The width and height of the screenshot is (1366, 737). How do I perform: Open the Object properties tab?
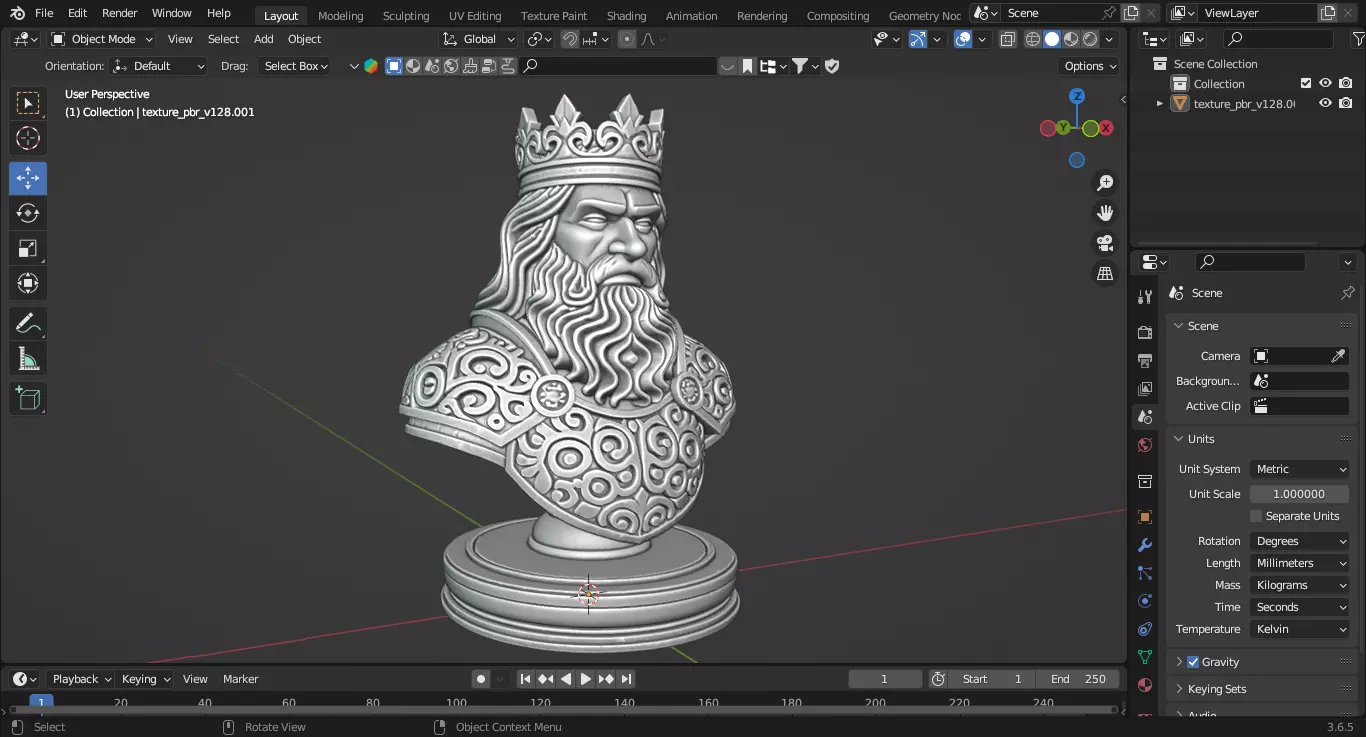[x=1145, y=517]
